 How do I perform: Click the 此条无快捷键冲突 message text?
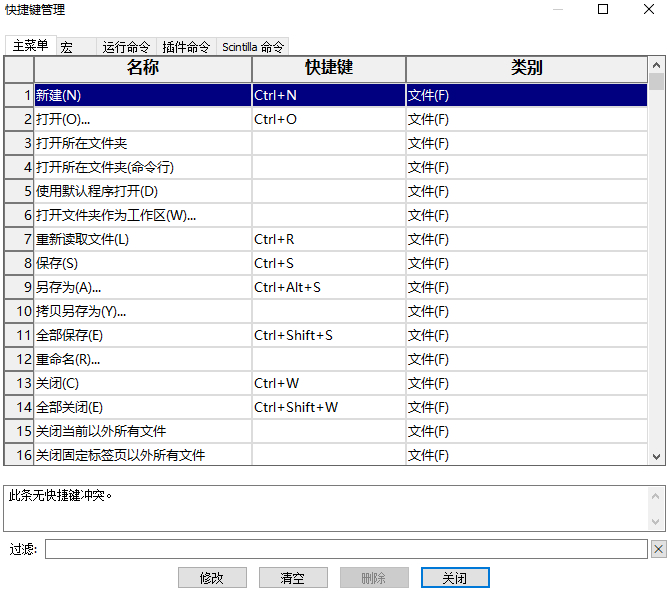pyautogui.click(x=60, y=496)
